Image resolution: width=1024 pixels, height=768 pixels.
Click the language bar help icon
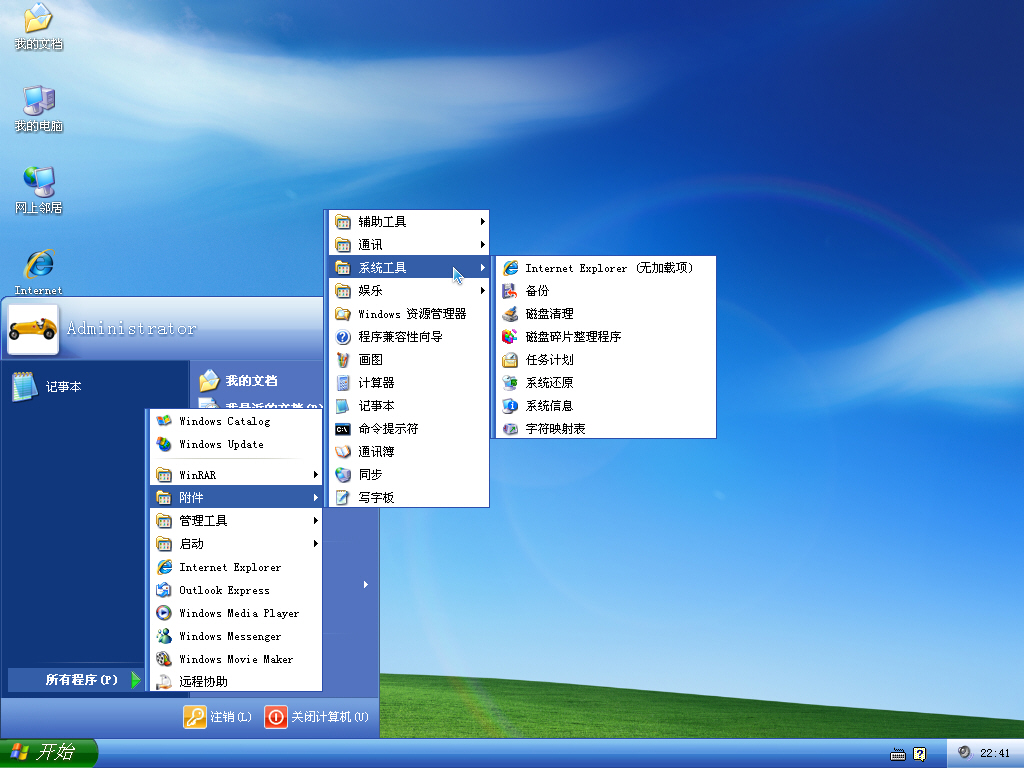click(x=920, y=754)
